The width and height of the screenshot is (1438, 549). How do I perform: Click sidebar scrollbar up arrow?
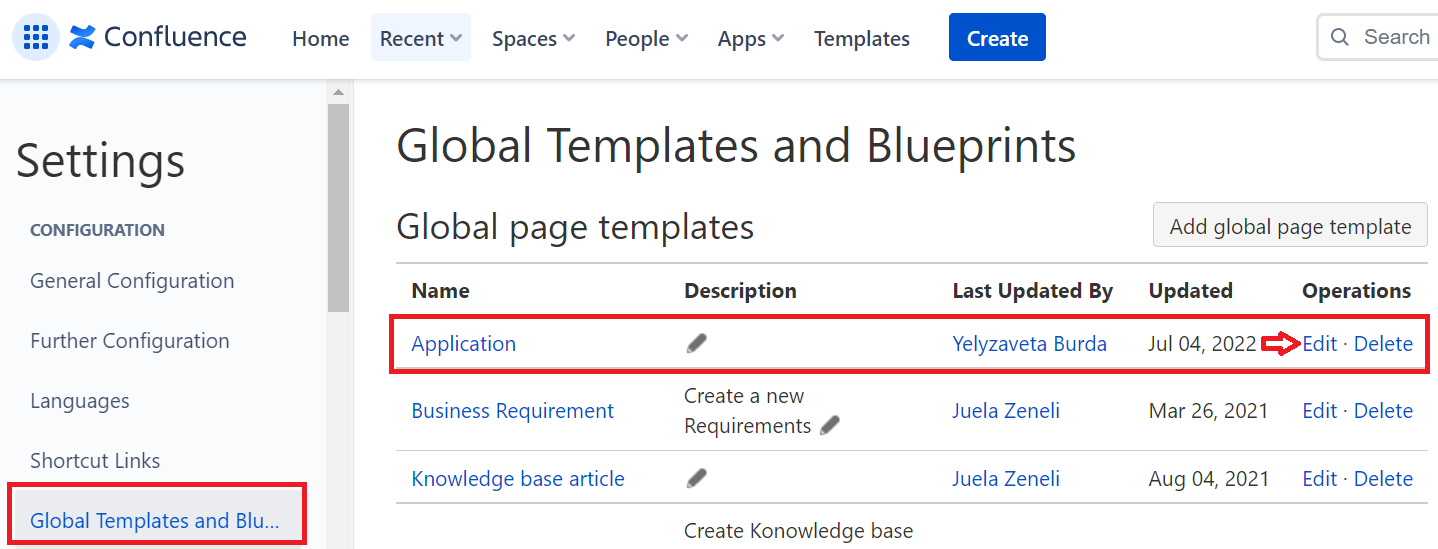(338, 92)
